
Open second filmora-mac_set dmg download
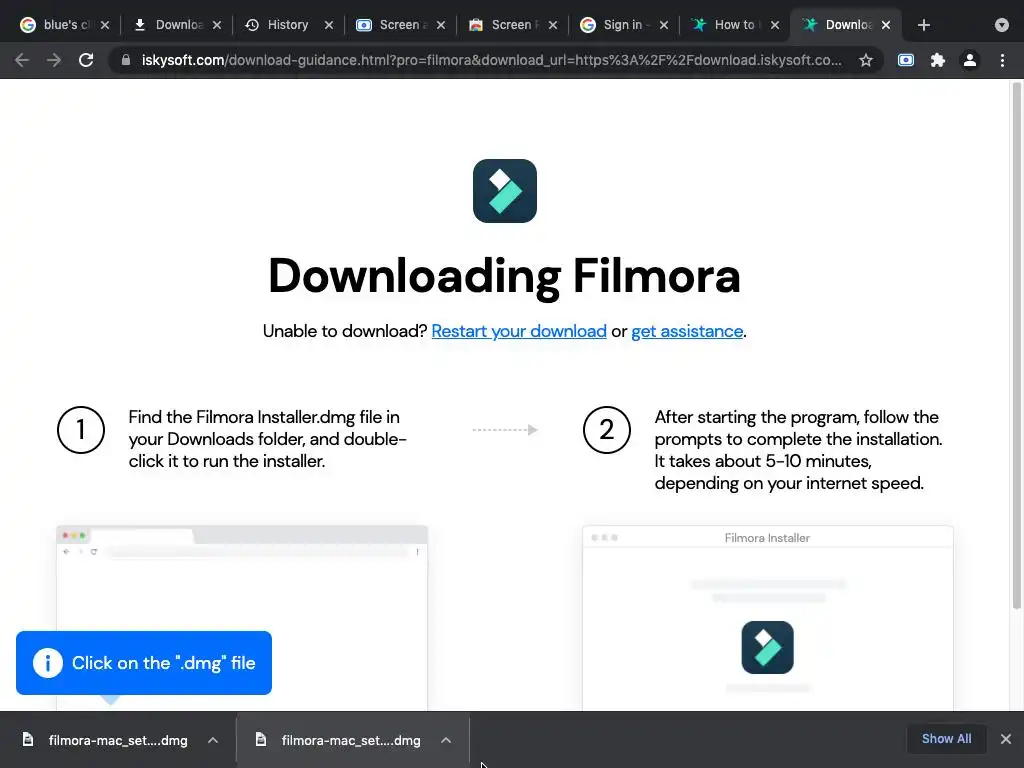click(351, 740)
